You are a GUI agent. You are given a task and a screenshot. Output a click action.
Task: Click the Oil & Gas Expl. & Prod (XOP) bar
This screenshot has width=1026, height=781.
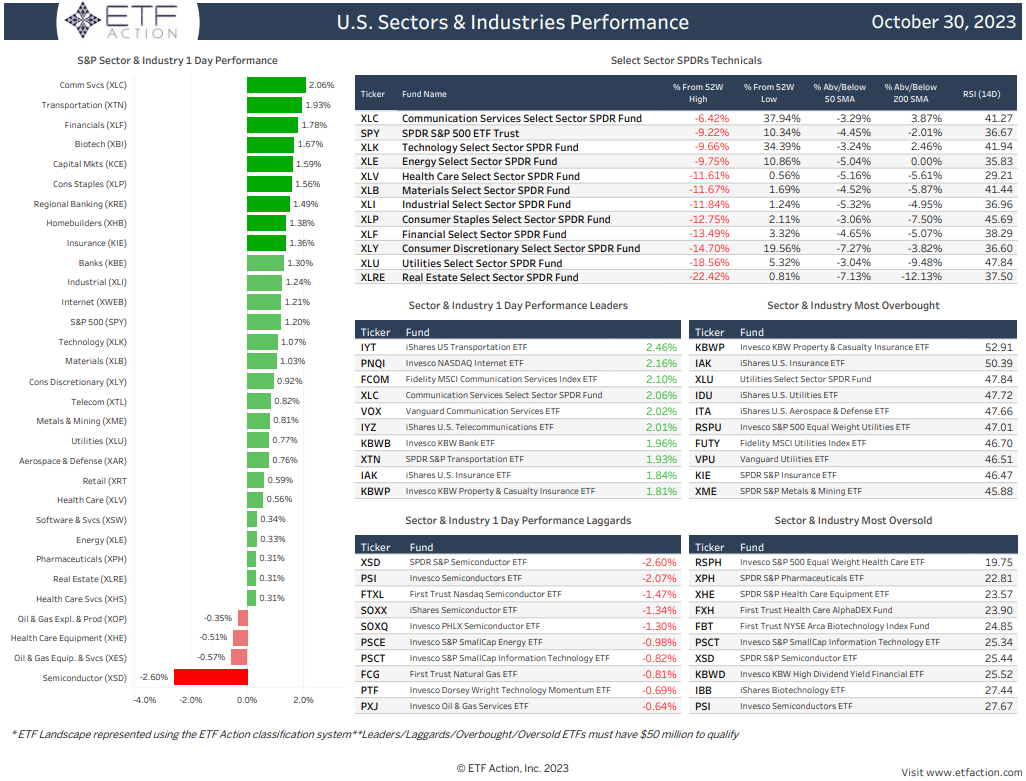tap(243, 618)
